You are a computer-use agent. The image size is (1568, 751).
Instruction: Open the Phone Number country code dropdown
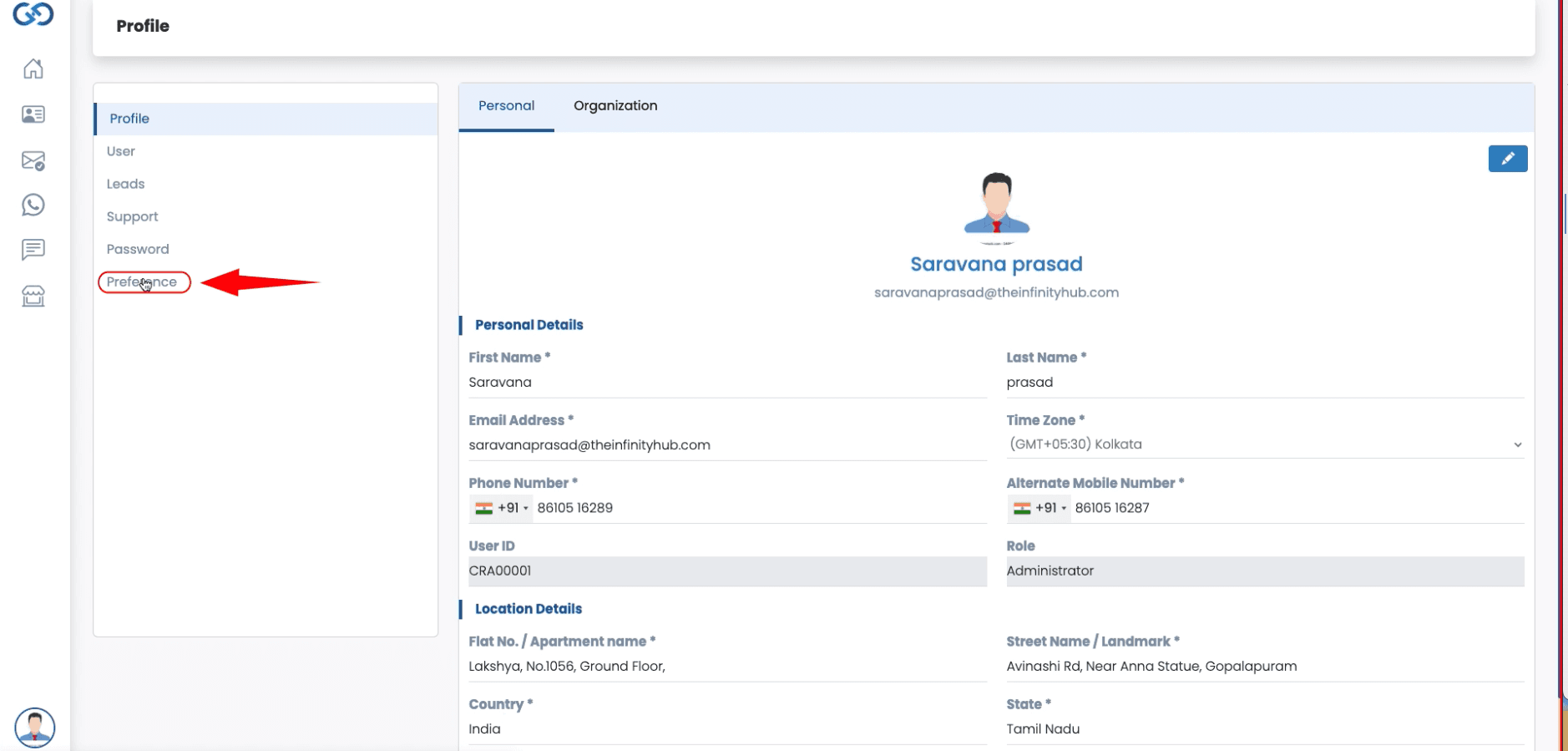click(501, 508)
